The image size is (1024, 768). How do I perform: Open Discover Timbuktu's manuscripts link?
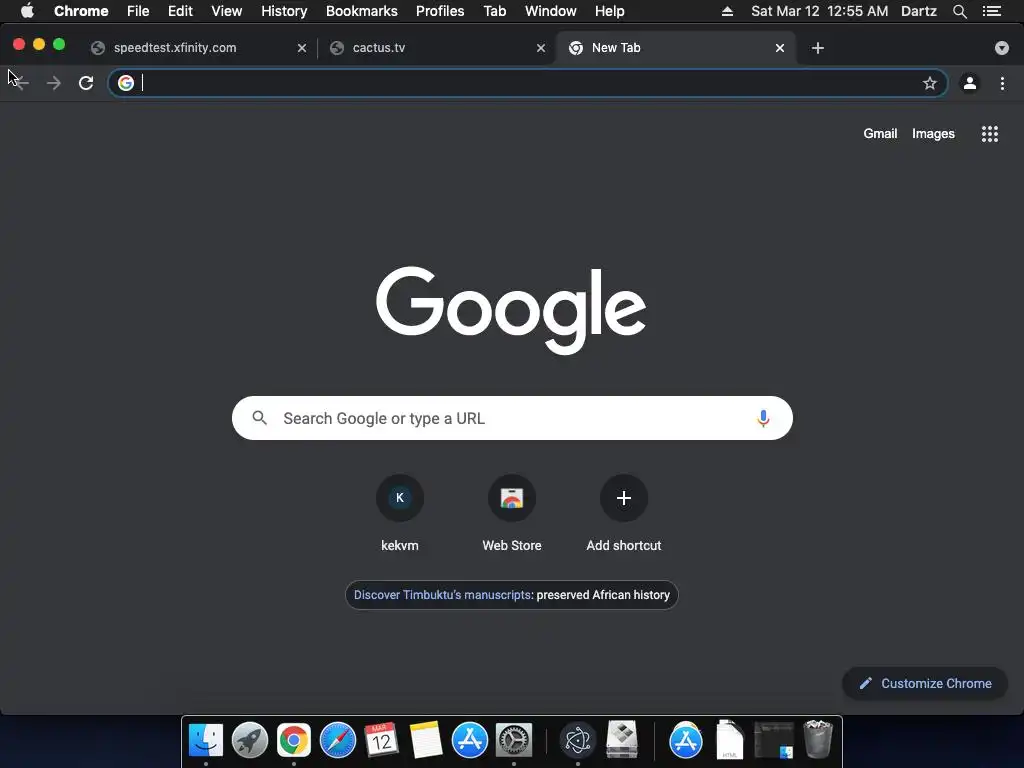442,595
